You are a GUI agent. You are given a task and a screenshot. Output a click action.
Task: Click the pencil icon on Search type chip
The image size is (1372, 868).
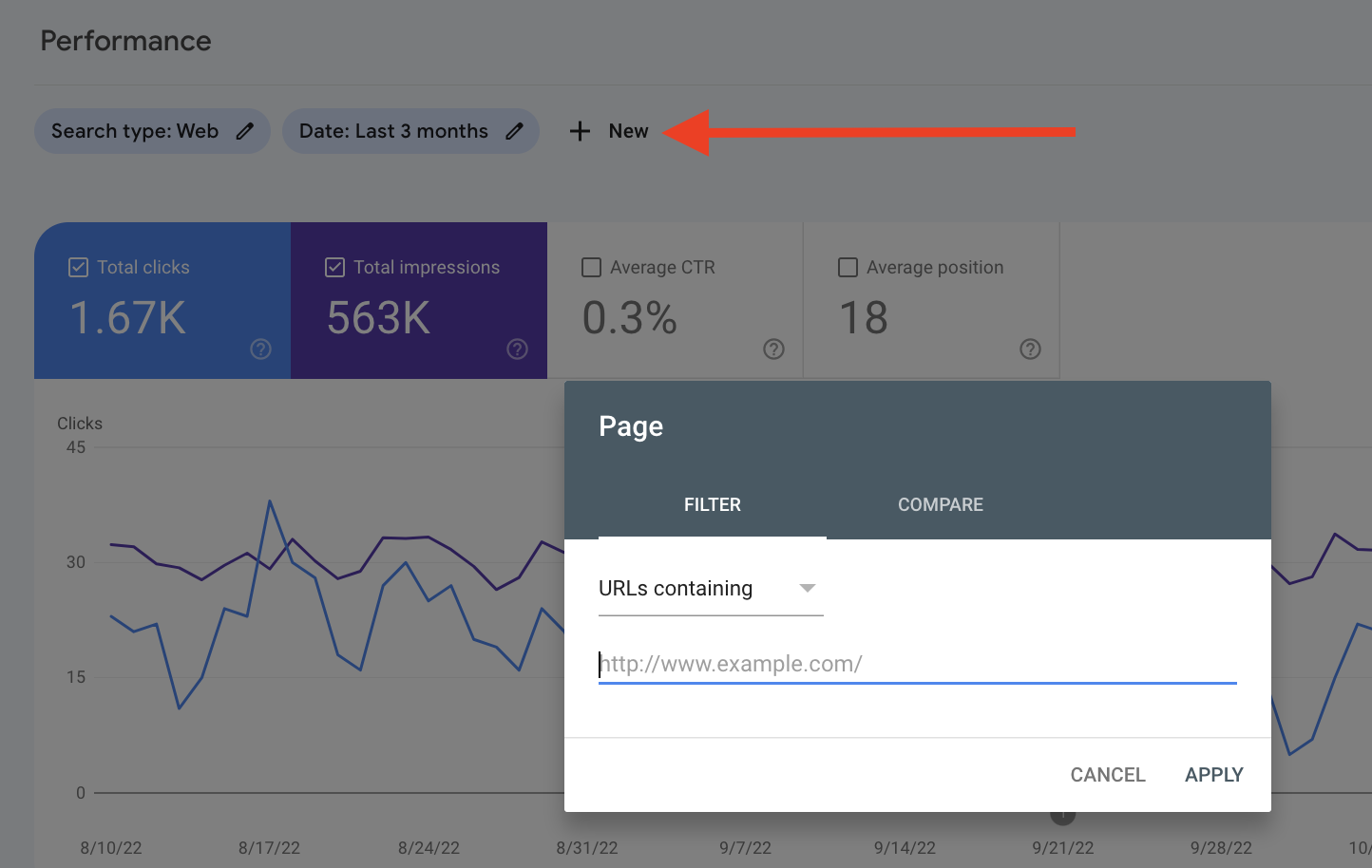pyautogui.click(x=245, y=131)
